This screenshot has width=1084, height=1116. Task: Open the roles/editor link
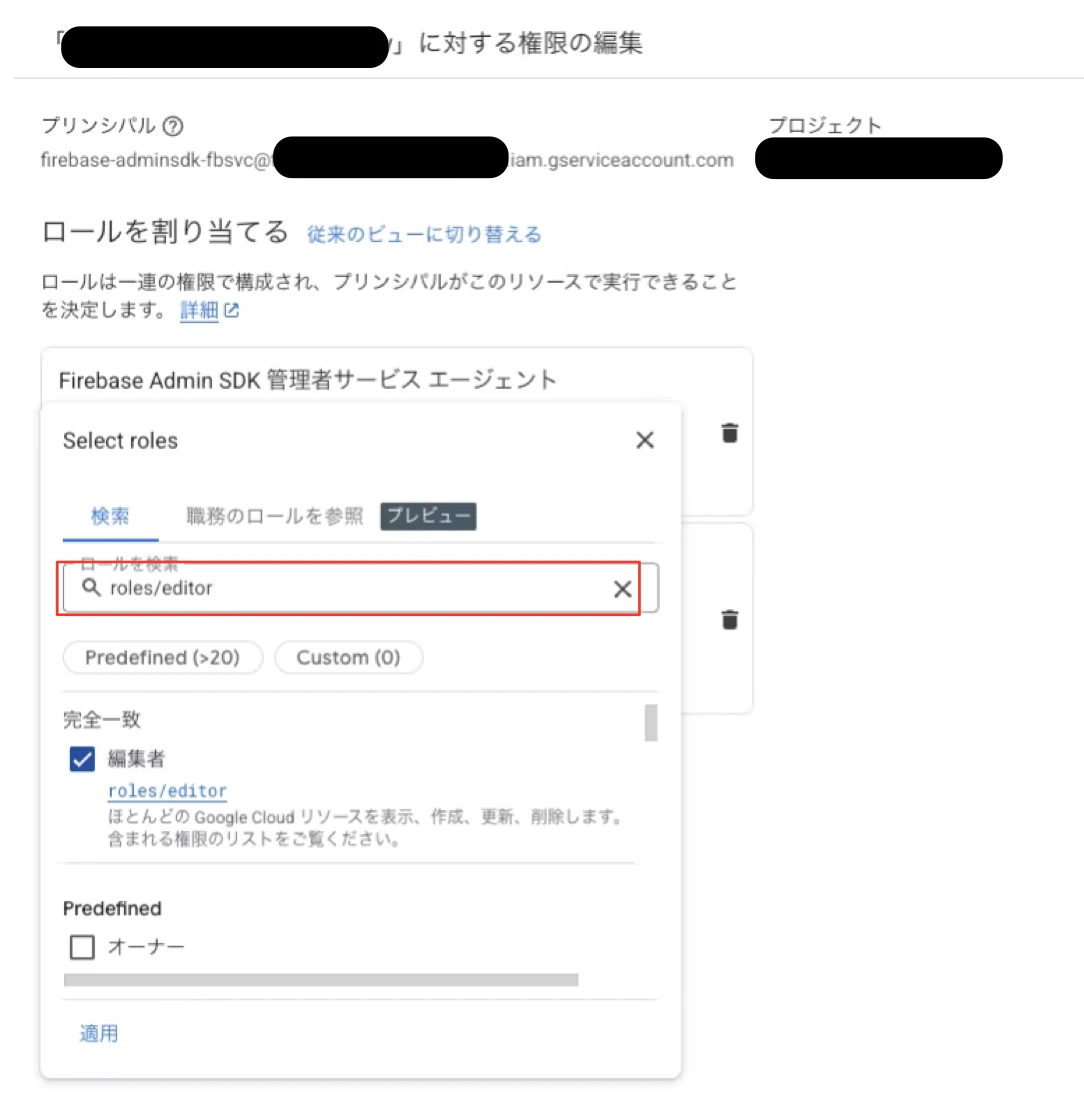[167, 791]
